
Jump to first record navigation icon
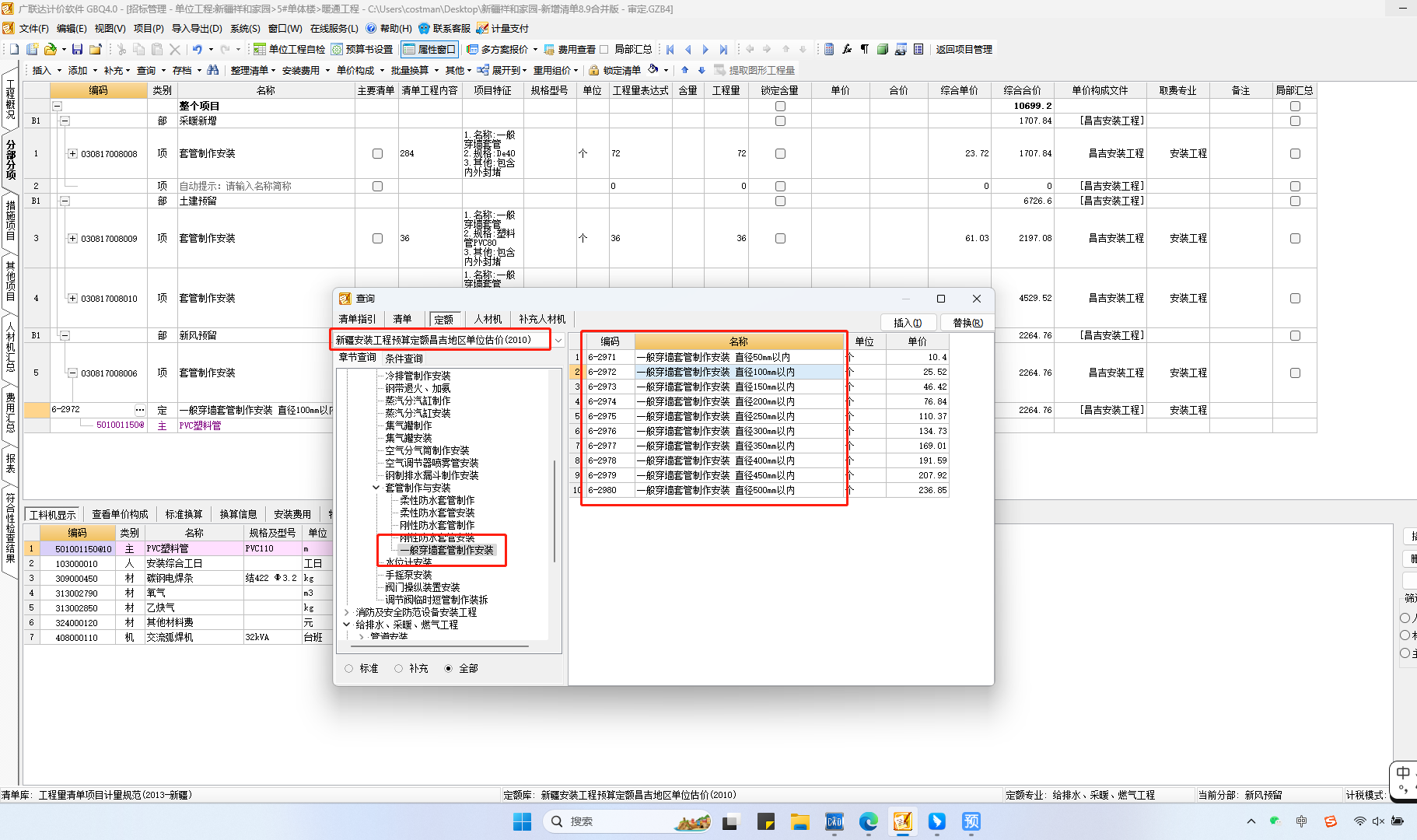pyautogui.click(x=670, y=49)
